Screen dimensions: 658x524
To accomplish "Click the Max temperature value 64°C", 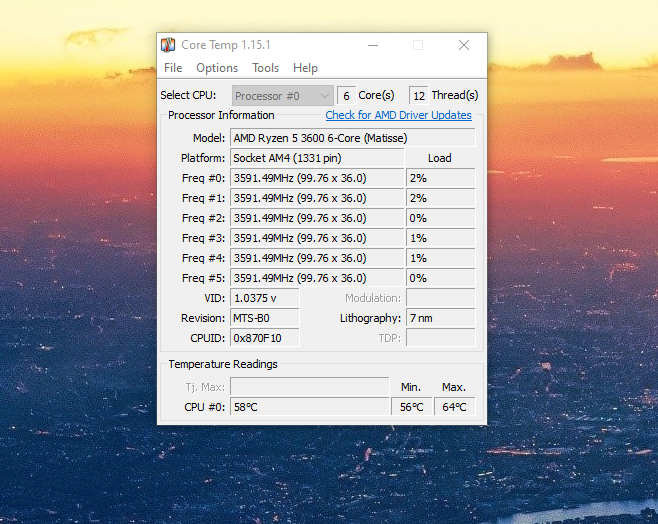I will click(x=454, y=407).
